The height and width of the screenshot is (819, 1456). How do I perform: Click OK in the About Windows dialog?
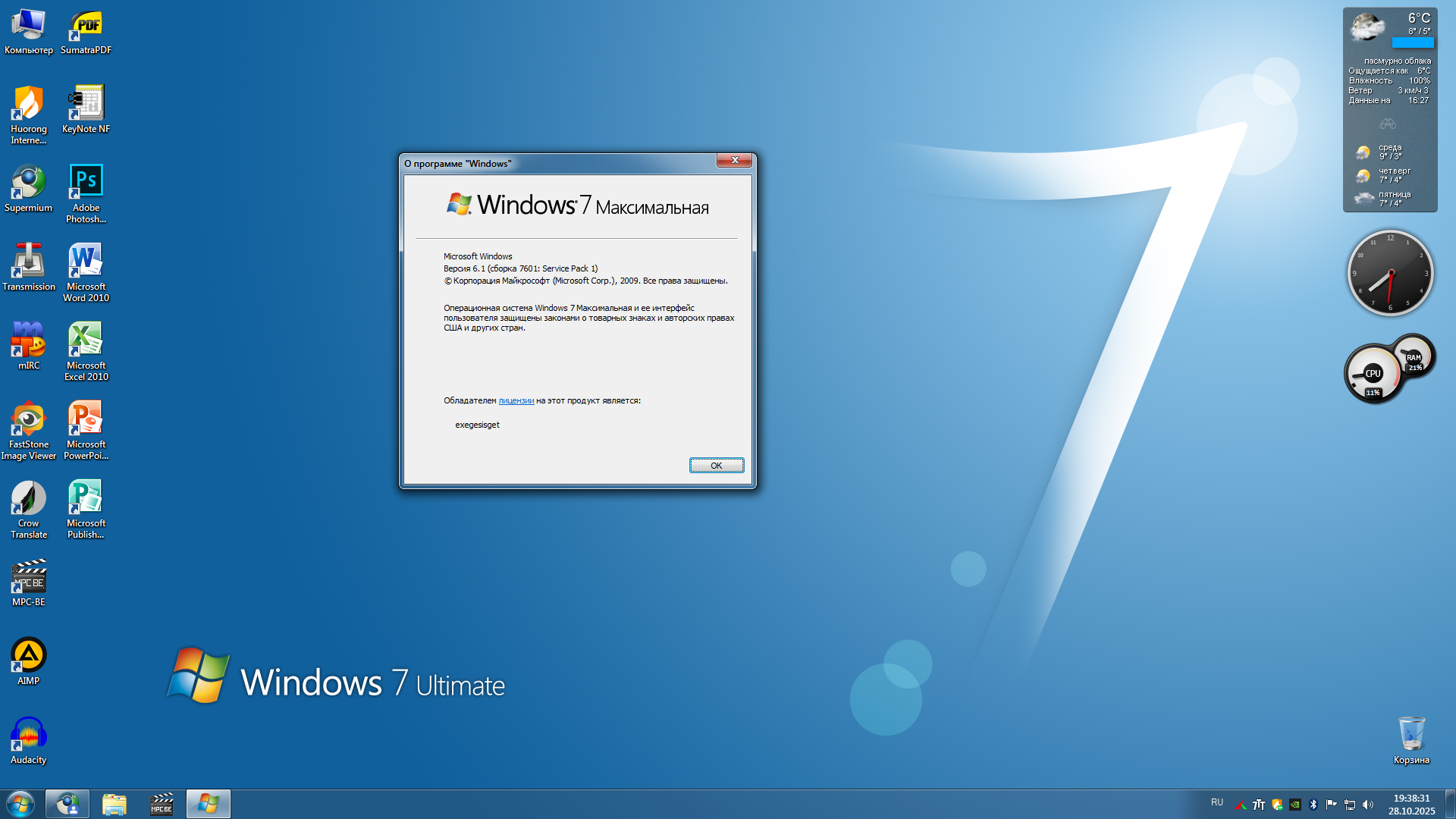(716, 466)
